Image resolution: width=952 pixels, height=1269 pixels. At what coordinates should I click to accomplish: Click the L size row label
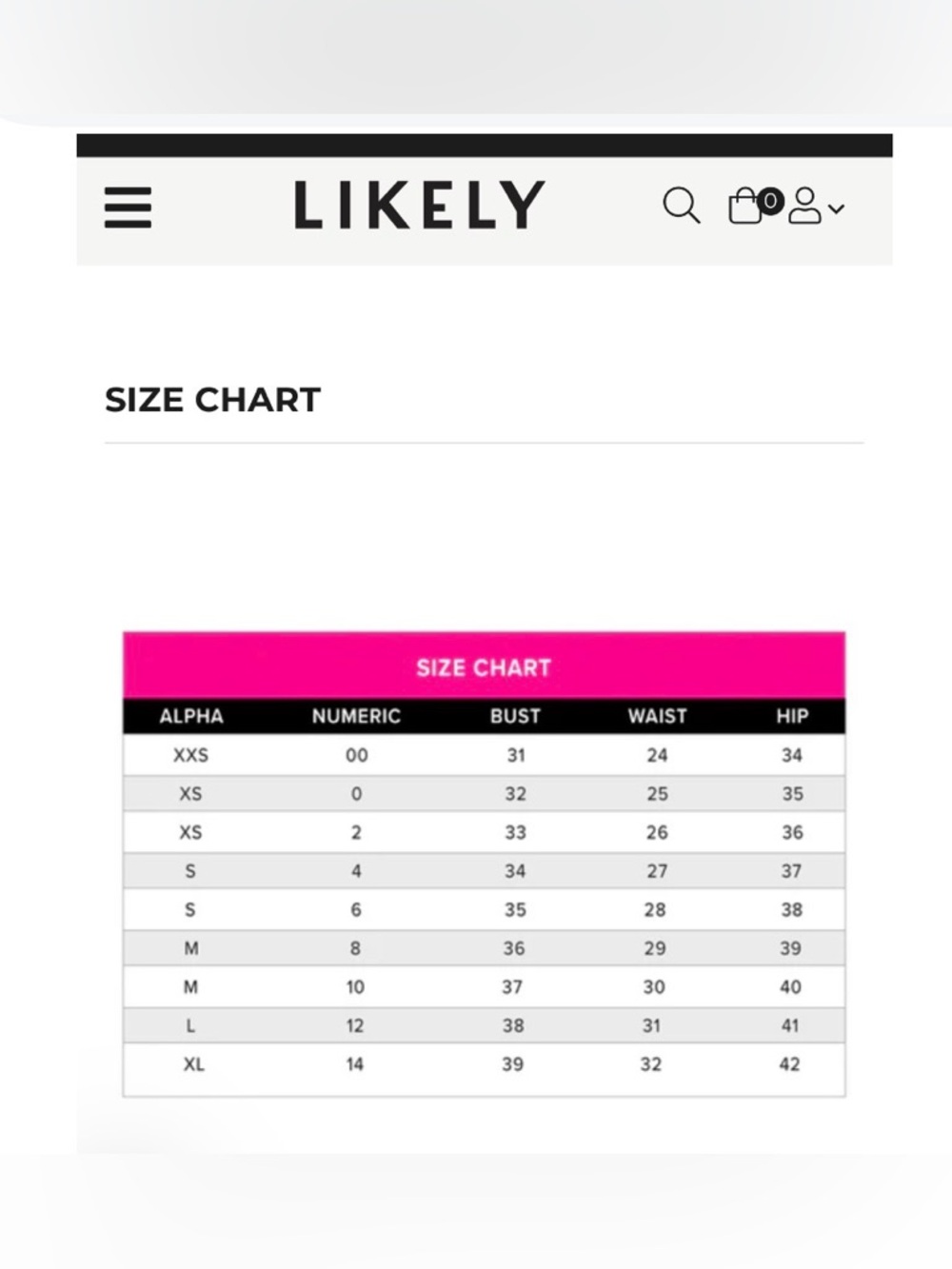(x=190, y=1025)
